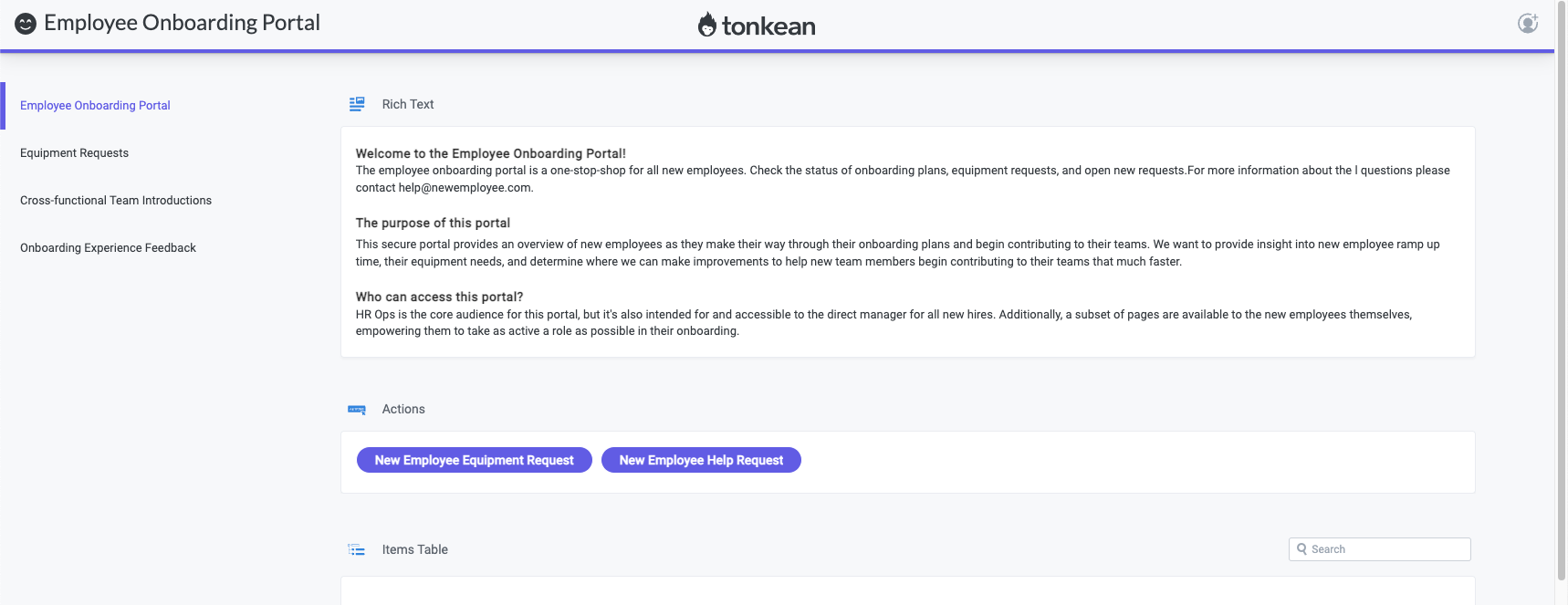
Task: Open the user profile icon
Action: tap(1527, 24)
